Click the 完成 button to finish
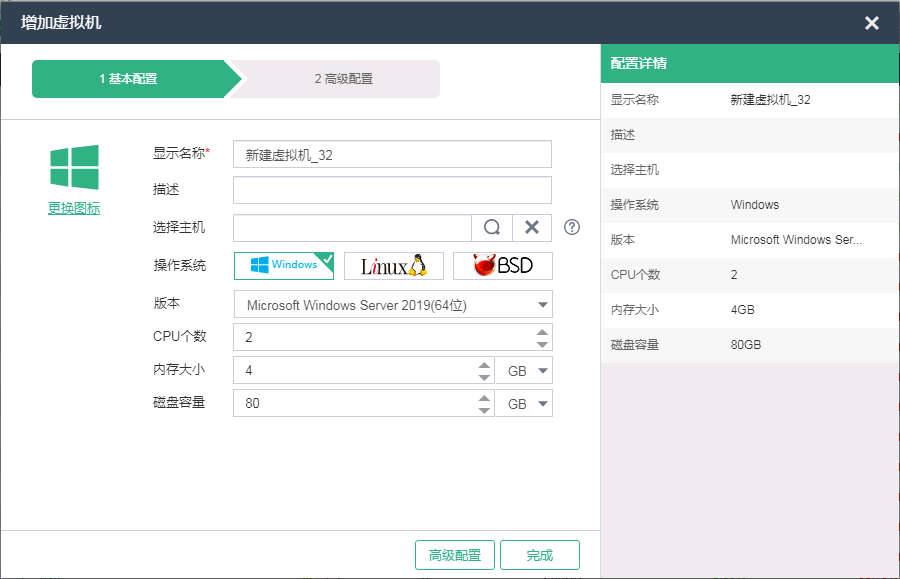The image size is (900, 579). tap(540, 555)
